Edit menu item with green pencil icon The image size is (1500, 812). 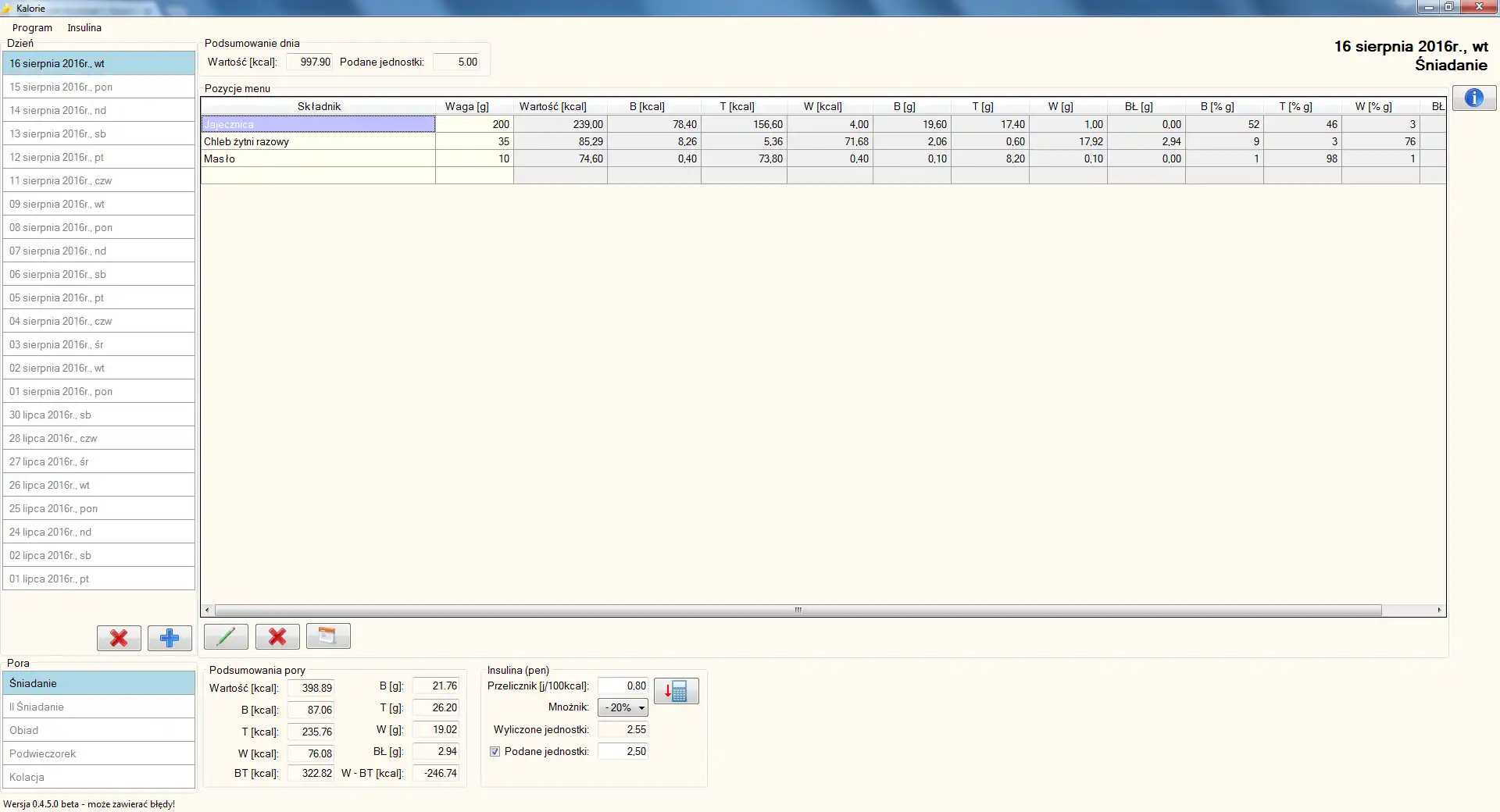point(226,636)
